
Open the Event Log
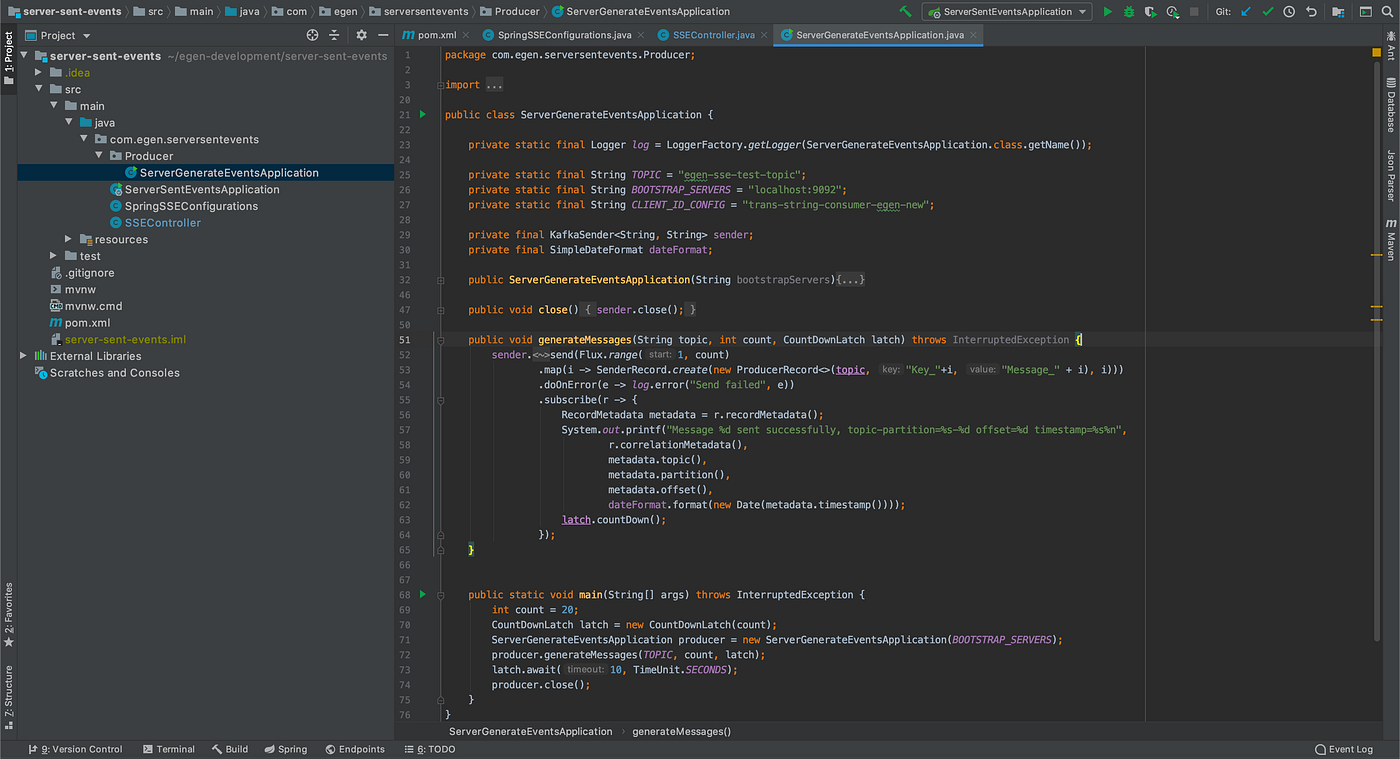click(1344, 748)
